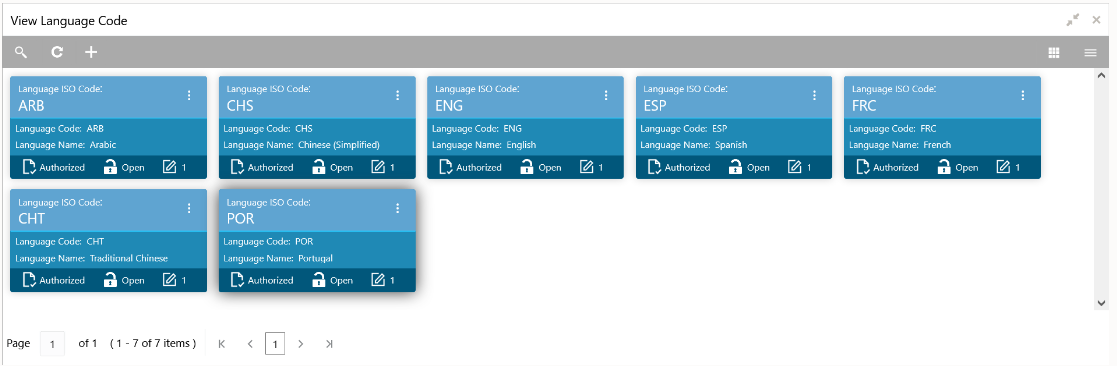Switch to tile grid view
This screenshot has height=366, width=1117.
(1054, 53)
